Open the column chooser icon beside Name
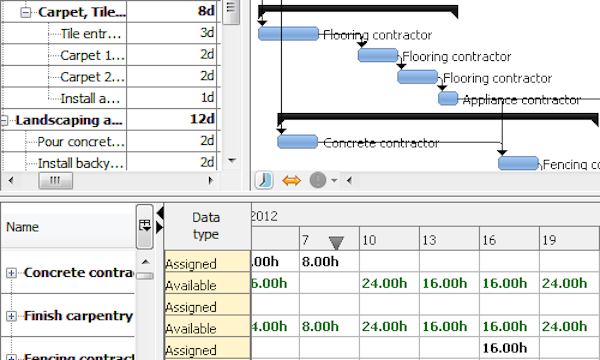The image size is (600, 360). click(x=145, y=226)
